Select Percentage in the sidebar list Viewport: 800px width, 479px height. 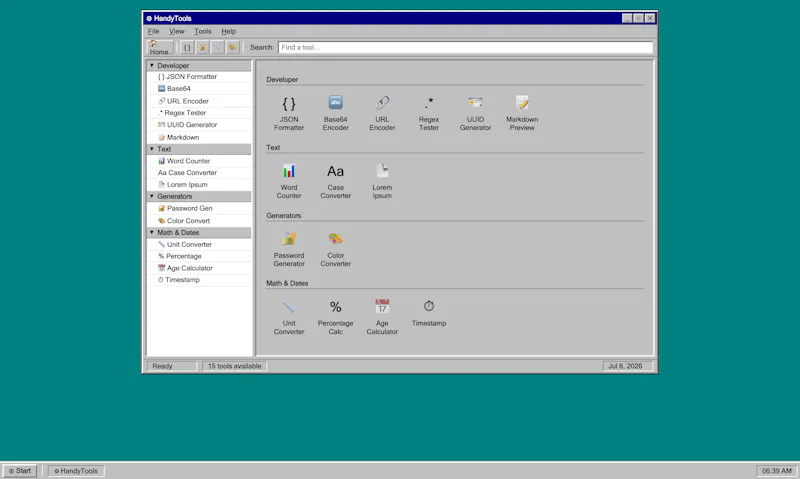199,256
